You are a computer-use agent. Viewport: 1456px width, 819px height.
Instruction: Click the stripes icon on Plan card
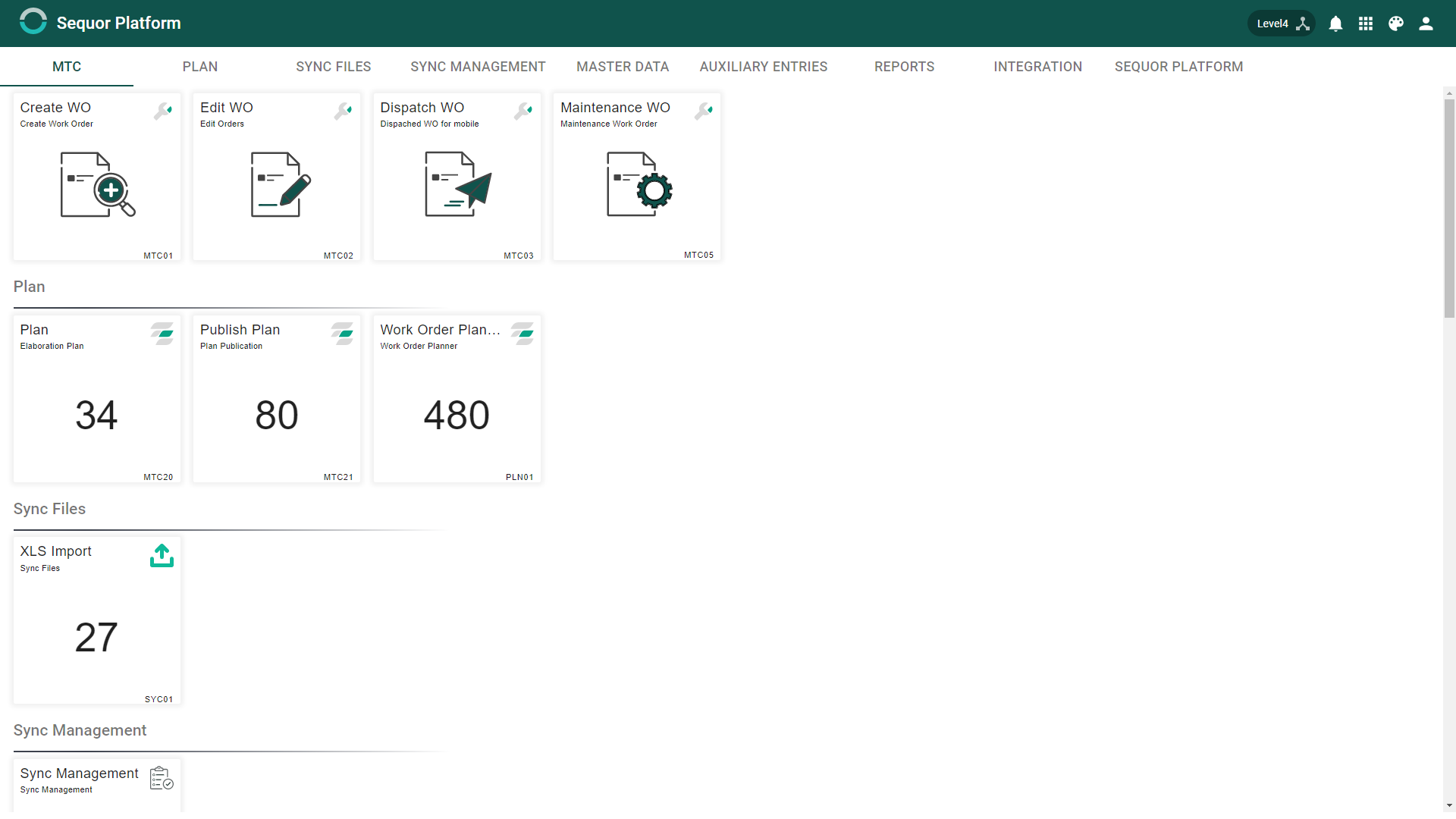tap(162, 334)
